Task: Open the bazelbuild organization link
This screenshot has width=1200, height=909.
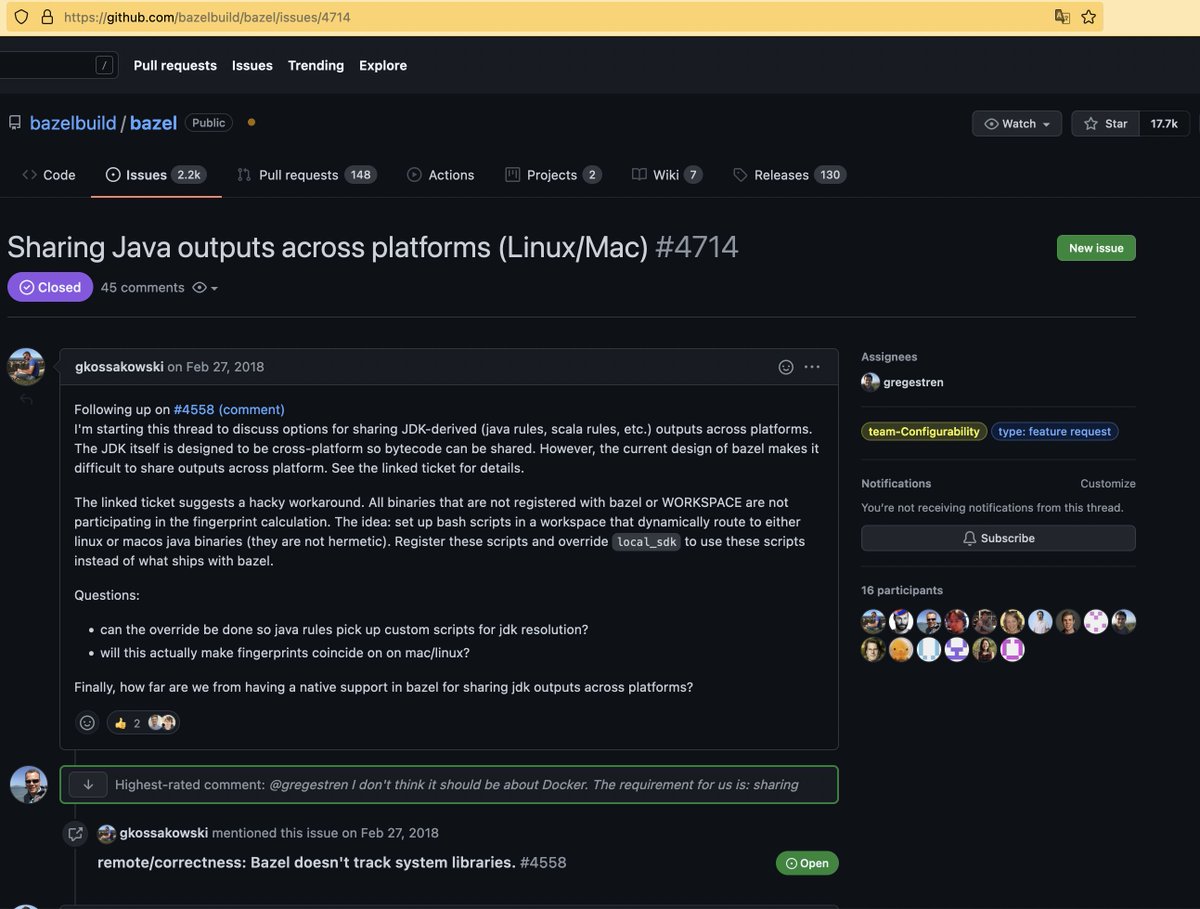Action: (73, 123)
